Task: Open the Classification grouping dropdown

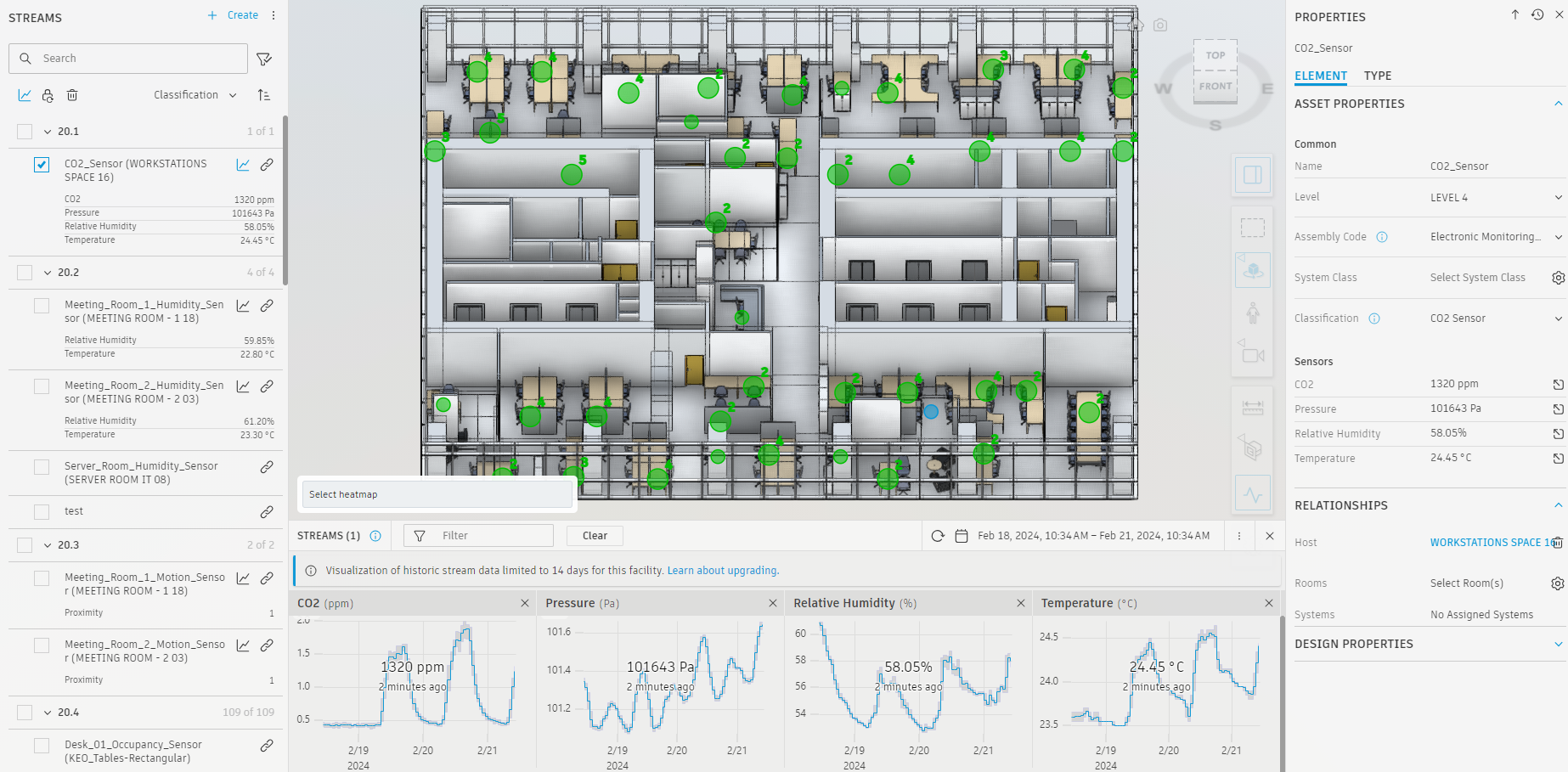Action: [x=195, y=95]
